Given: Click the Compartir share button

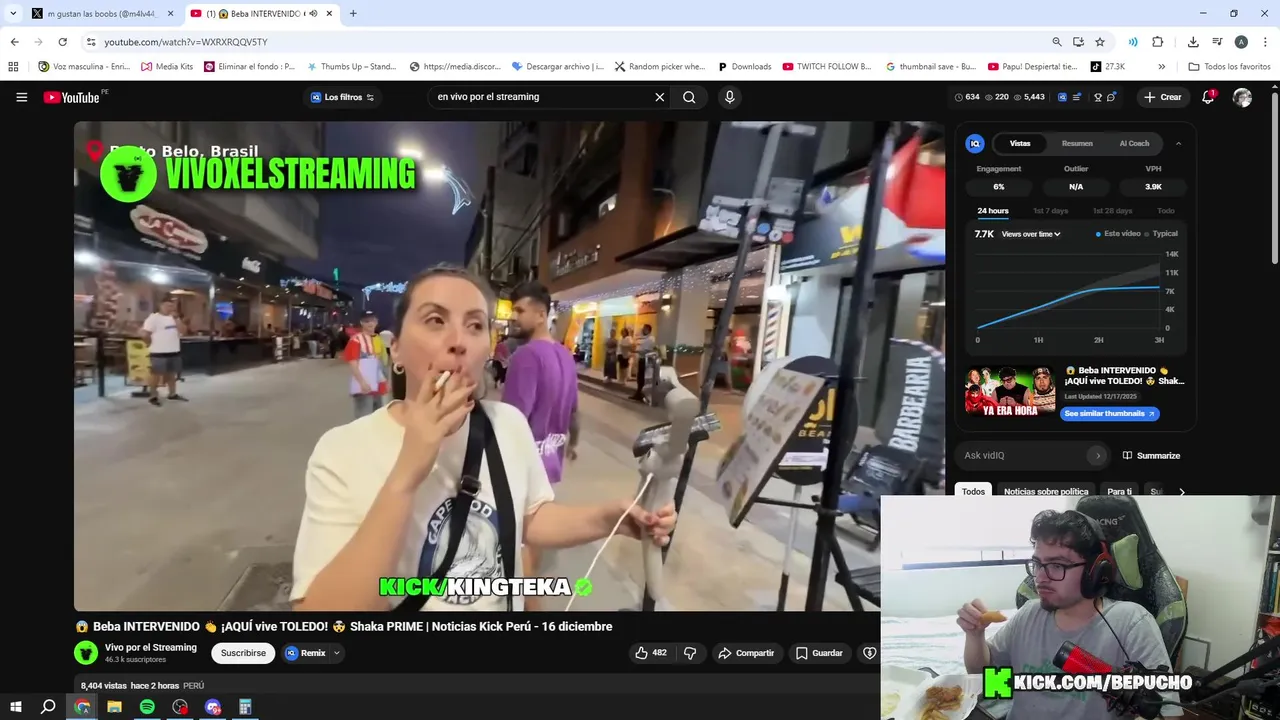Looking at the screenshot, I should click(x=746, y=653).
